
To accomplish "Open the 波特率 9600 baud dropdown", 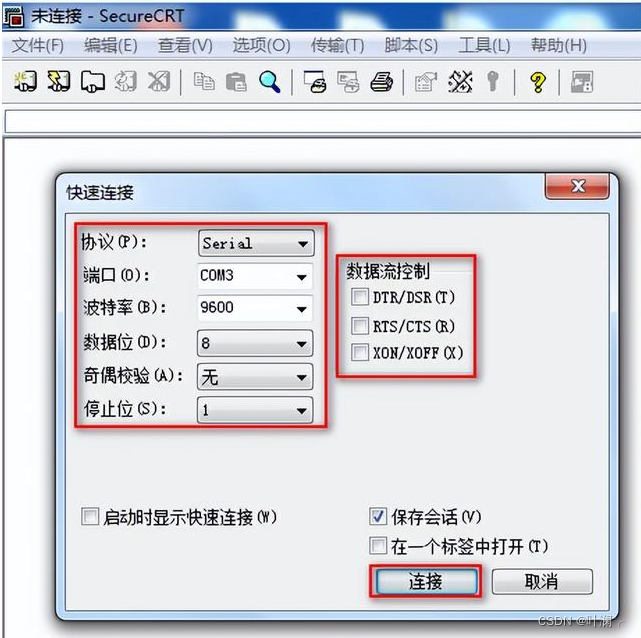I will click(x=255, y=308).
